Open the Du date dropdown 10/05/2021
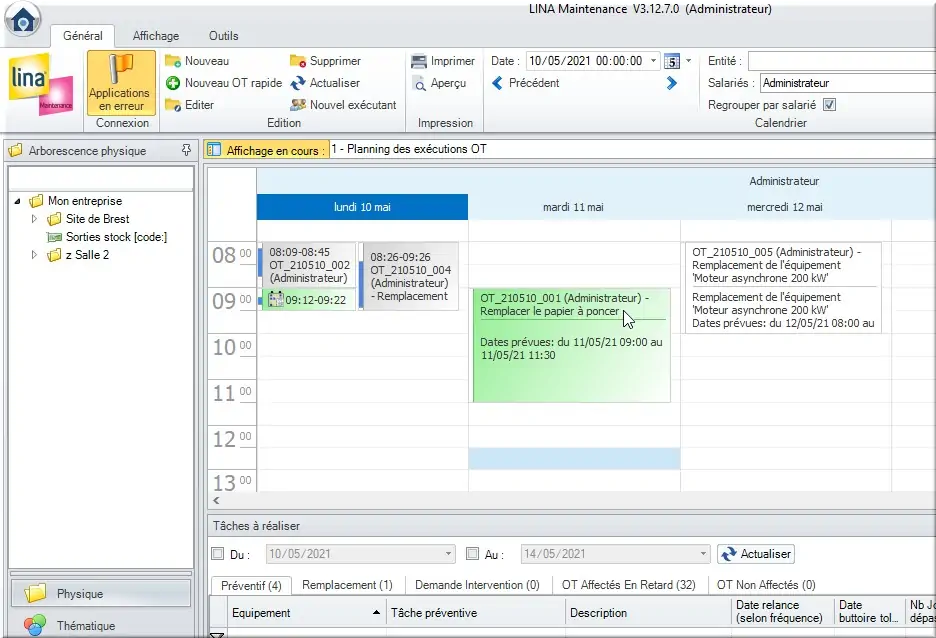Viewport: 936px width, 638px height. point(448,554)
